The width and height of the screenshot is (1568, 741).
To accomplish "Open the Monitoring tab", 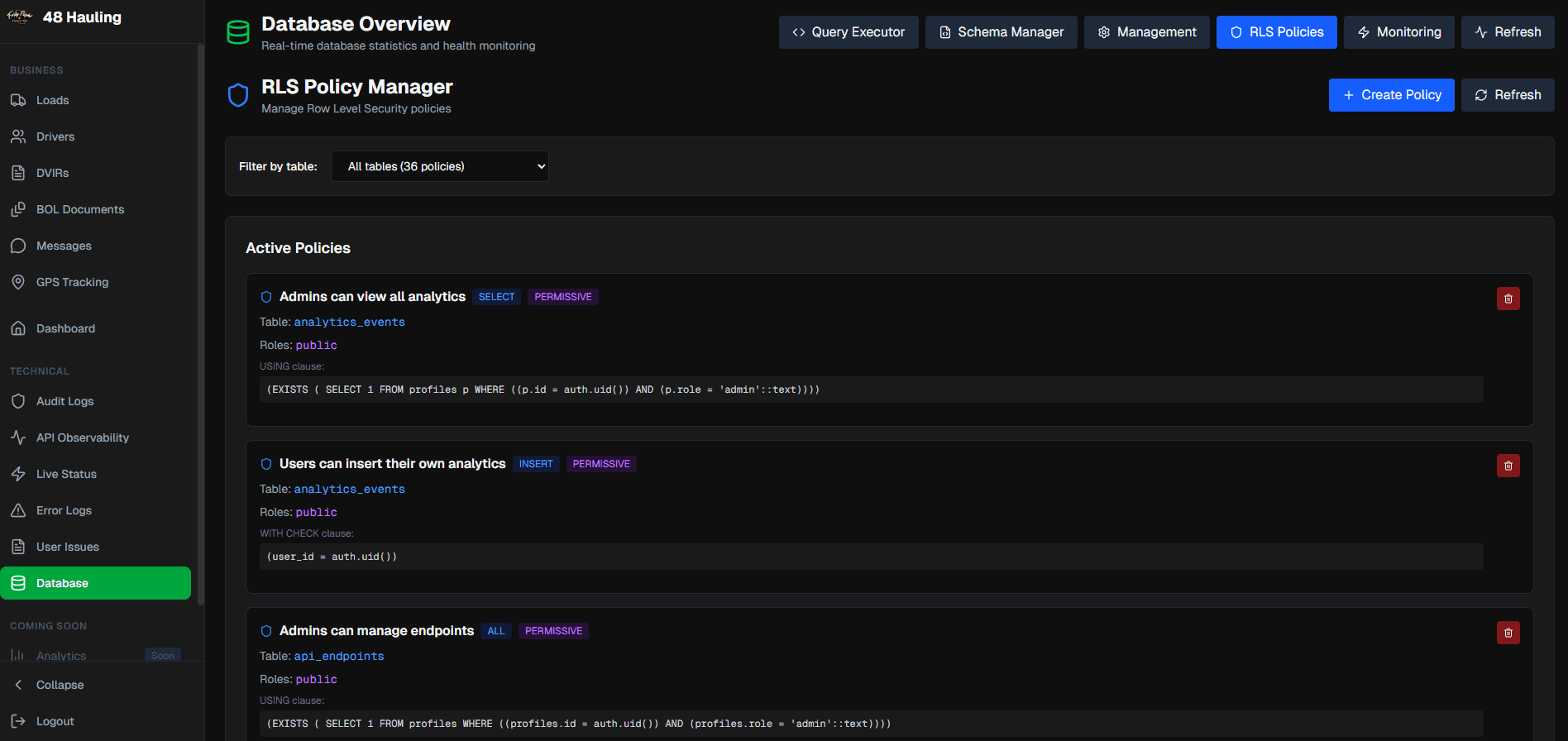I will pos(1399,32).
